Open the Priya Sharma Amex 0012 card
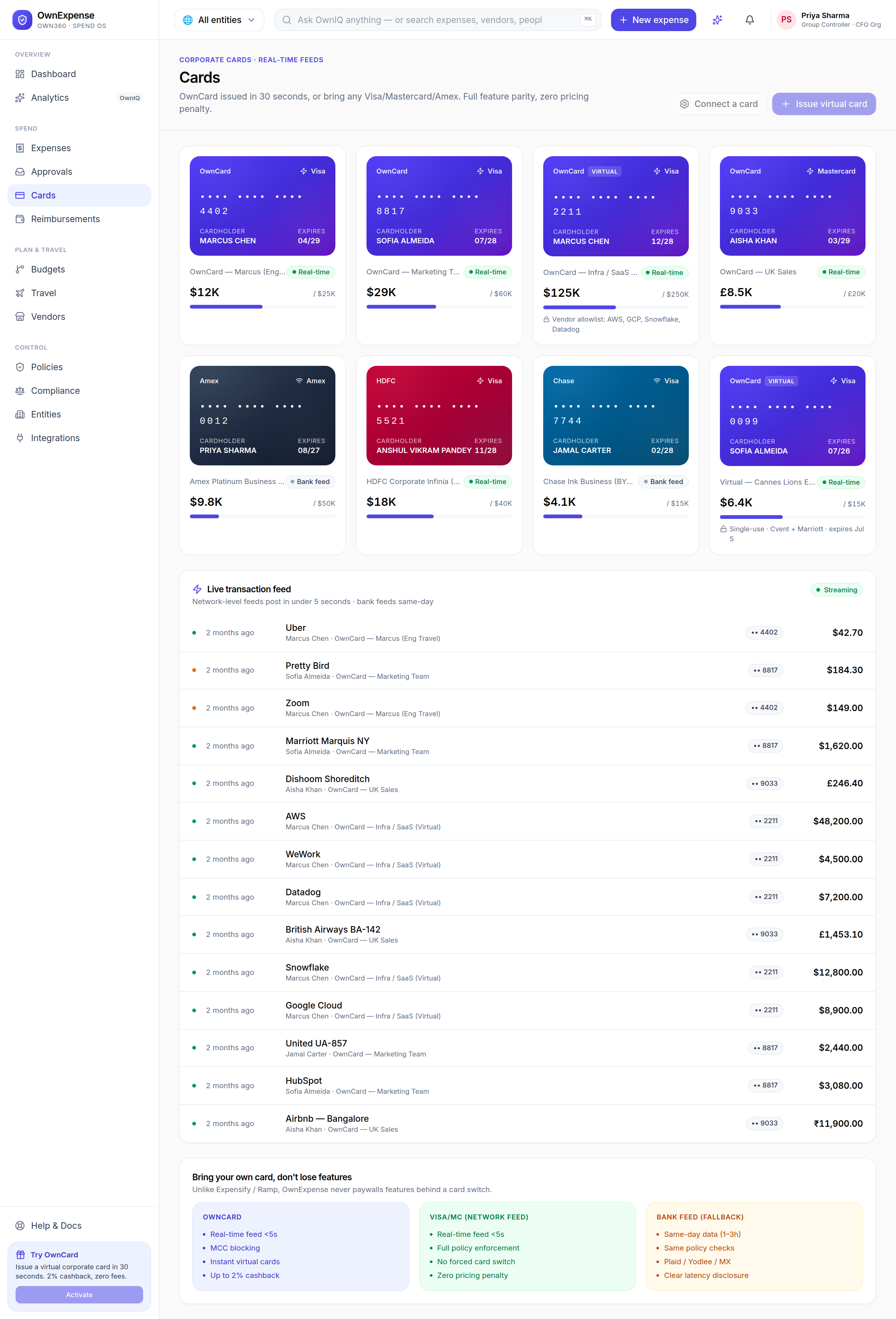Image resolution: width=896 pixels, height=1319 pixels. (x=262, y=415)
